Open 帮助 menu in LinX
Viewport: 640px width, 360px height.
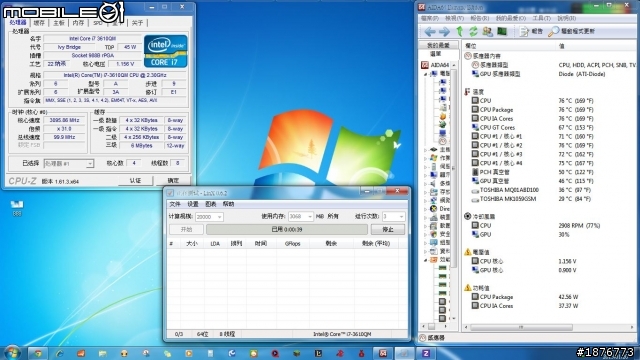click(228, 204)
